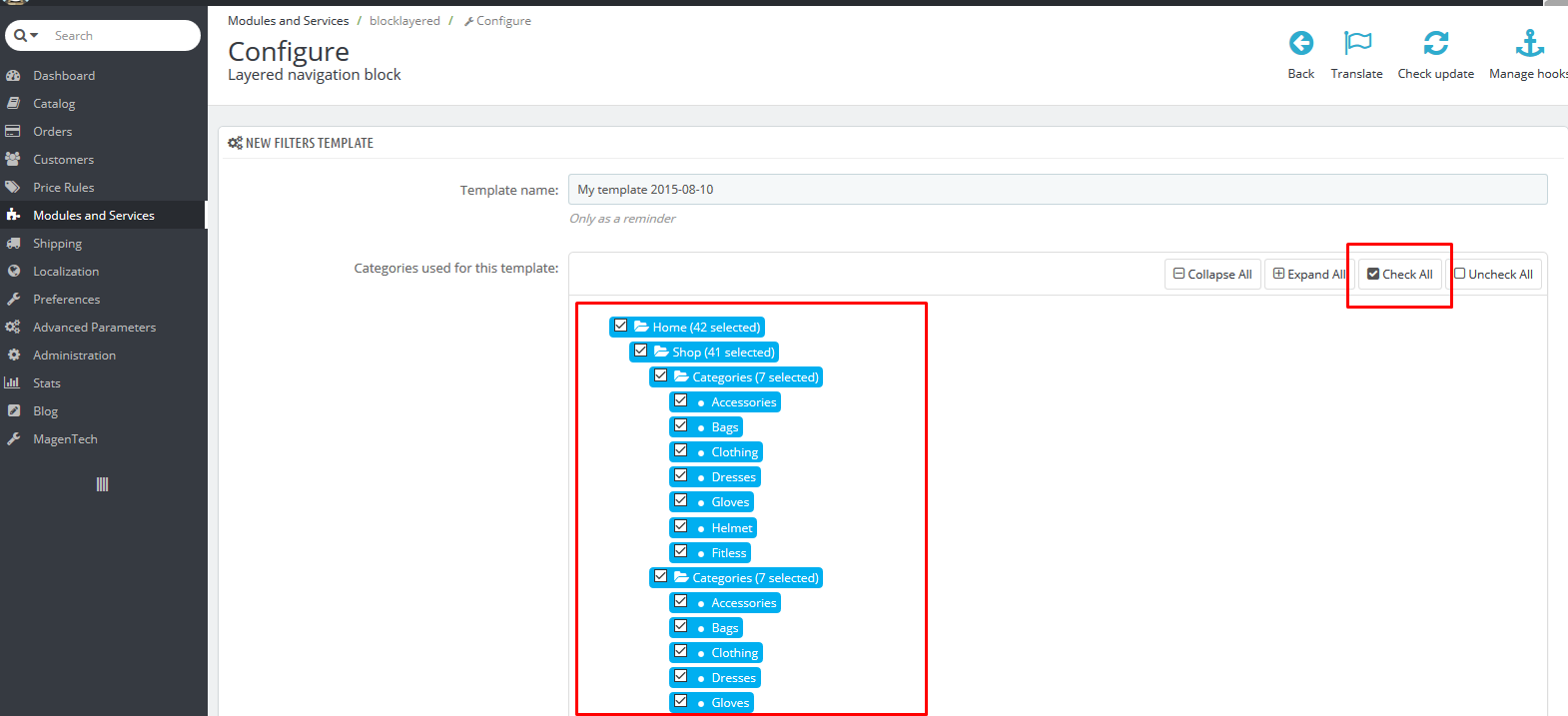Click the search magnifier icon

[x=20, y=36]
